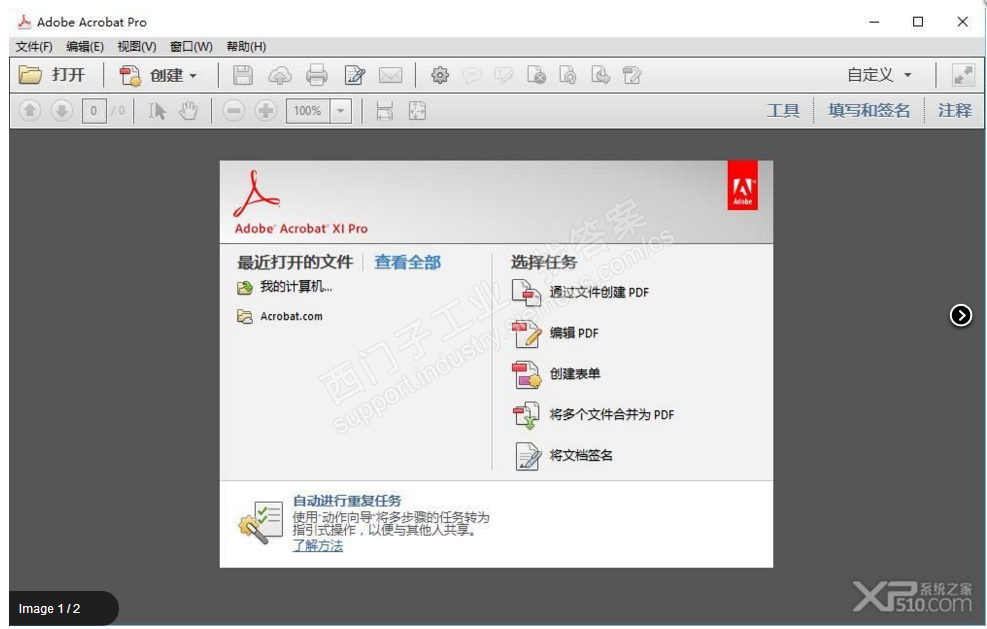Select the text selection cursor tool
987x629 pixels.
tap(157, 111)
